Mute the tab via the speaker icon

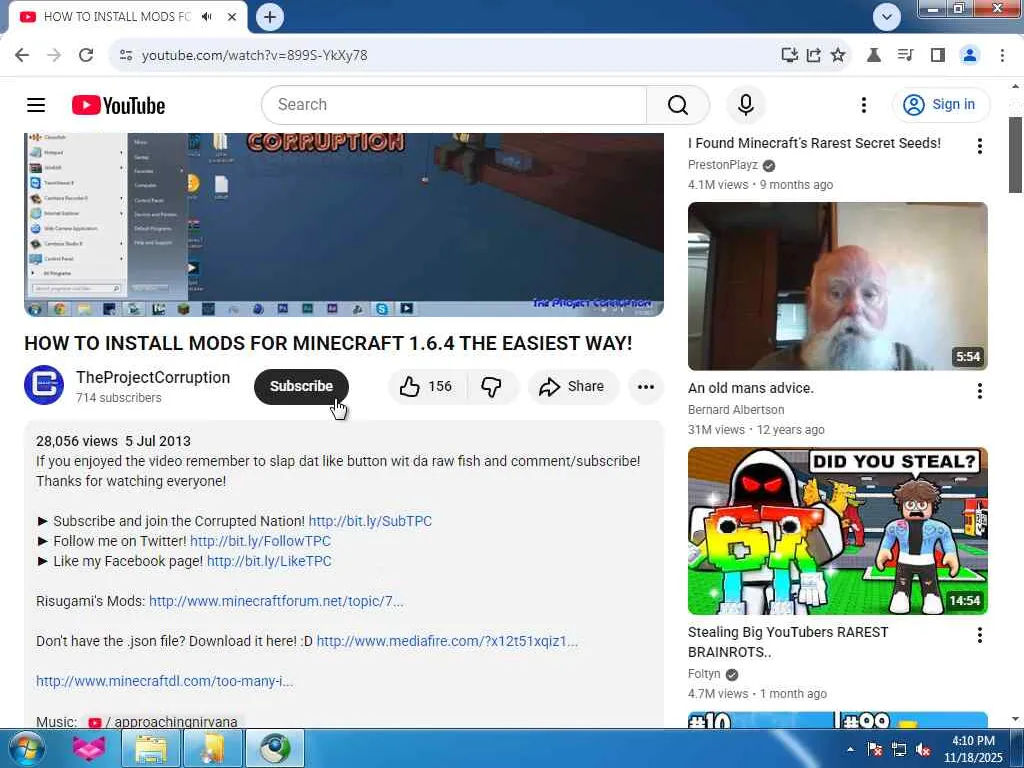pyautogui.click(x=207, y=16)
